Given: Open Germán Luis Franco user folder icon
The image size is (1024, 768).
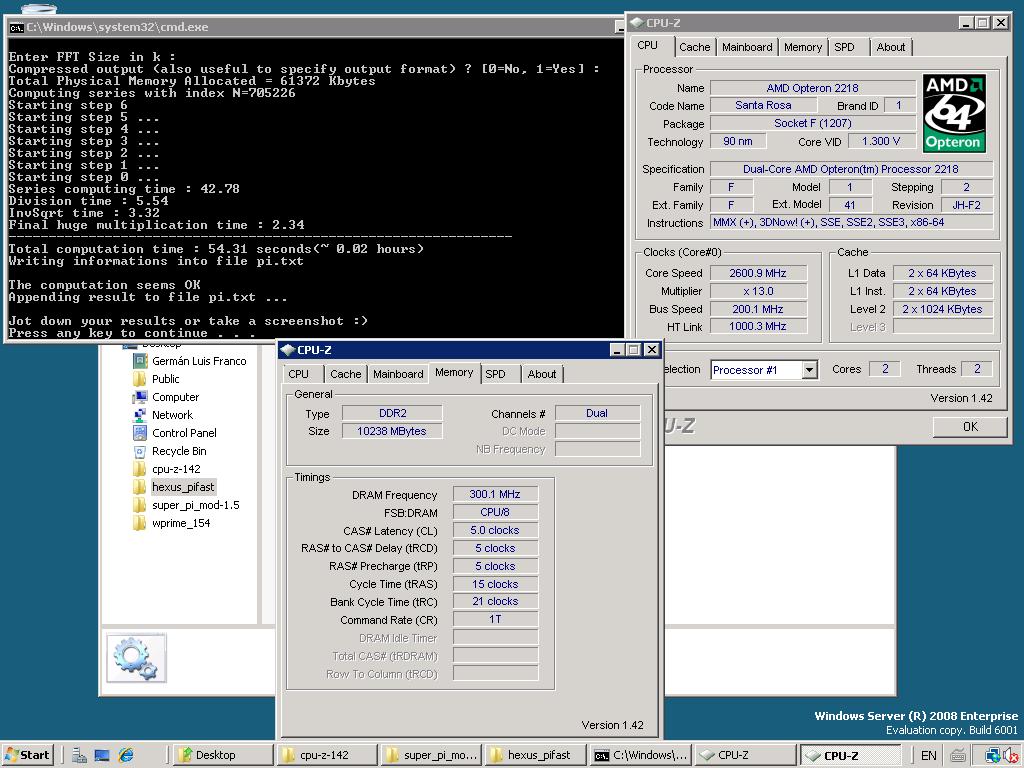Looking at the screenshot, I should pos(140,361).
